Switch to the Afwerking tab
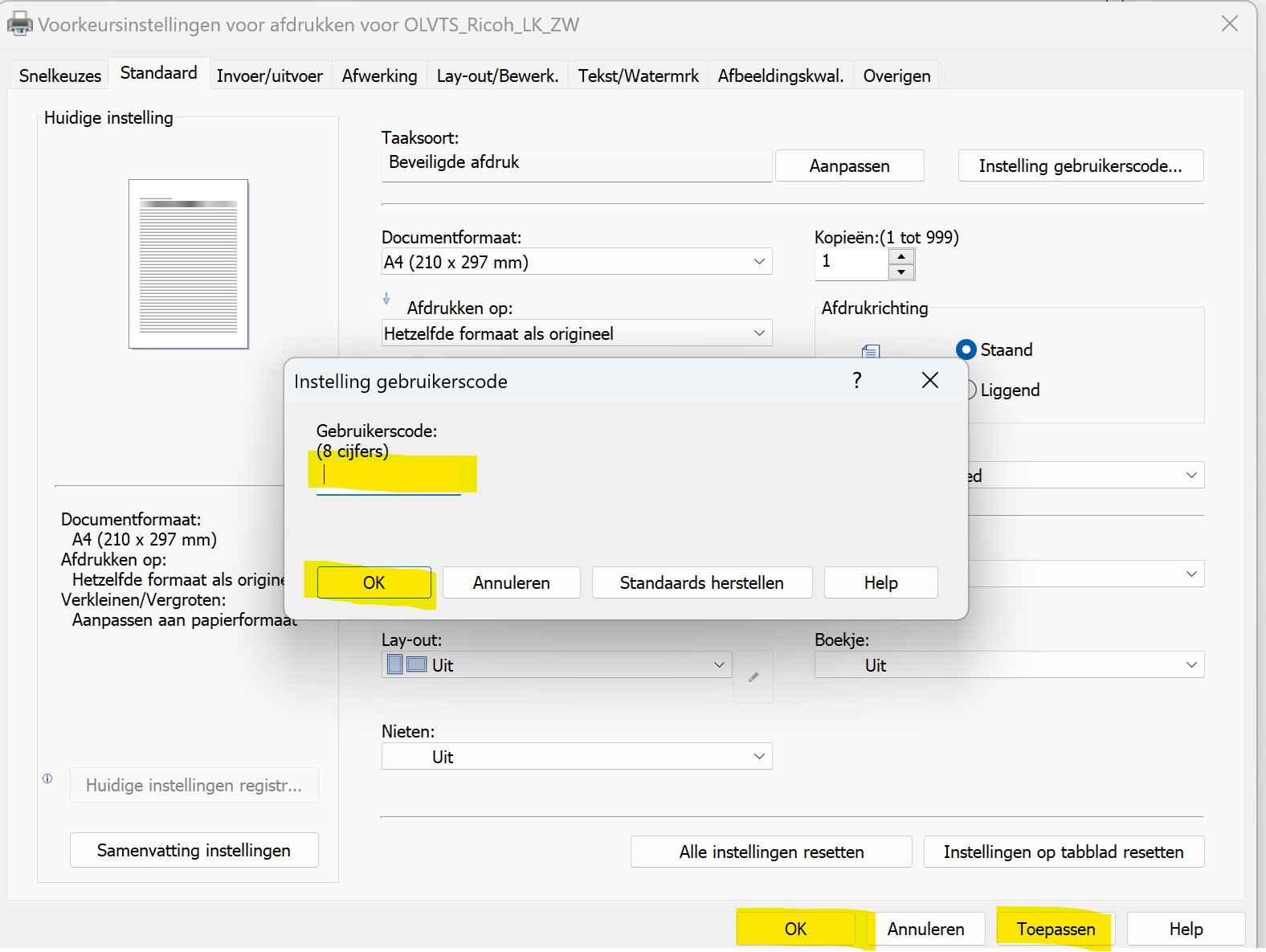1266x952 pixels. (x=380, y=76)
